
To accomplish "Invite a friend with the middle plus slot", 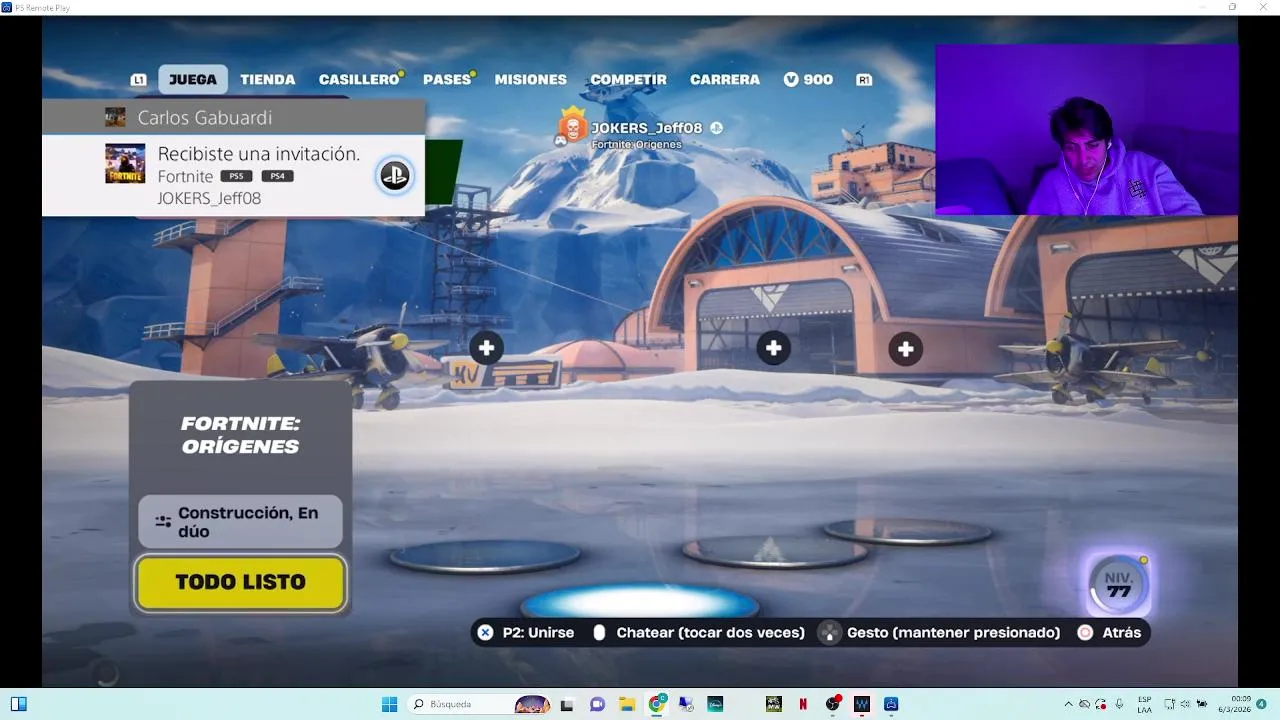I will coord(773,348).
